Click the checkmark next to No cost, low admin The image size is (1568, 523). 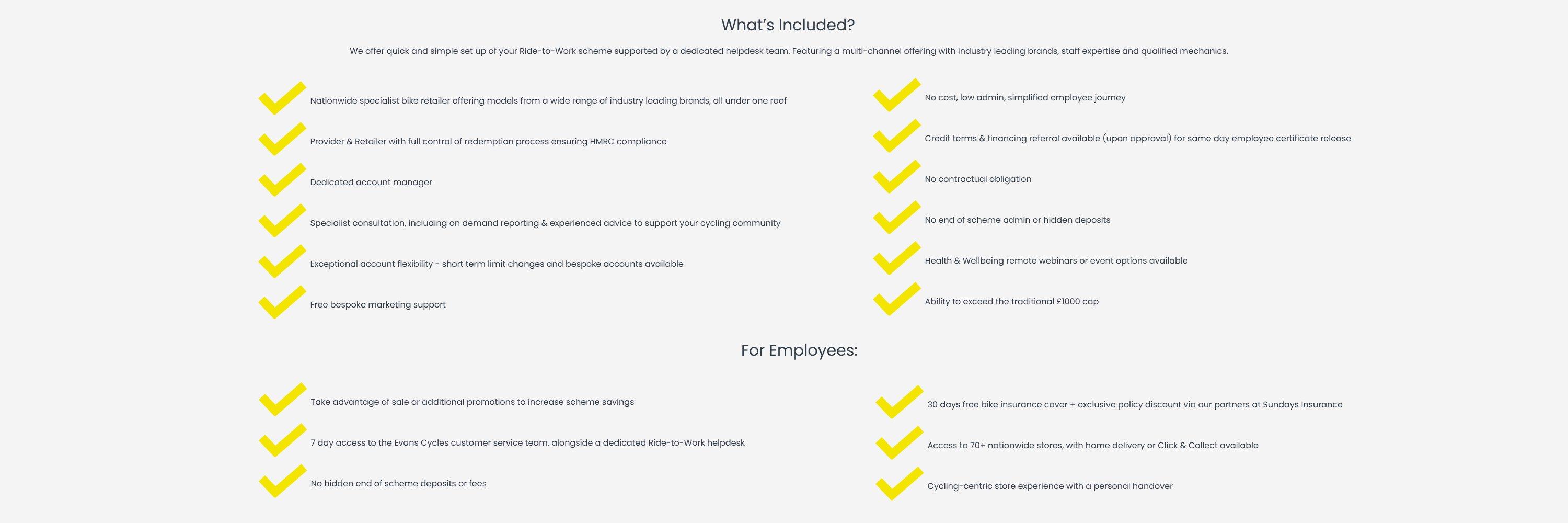pos(896,96)
